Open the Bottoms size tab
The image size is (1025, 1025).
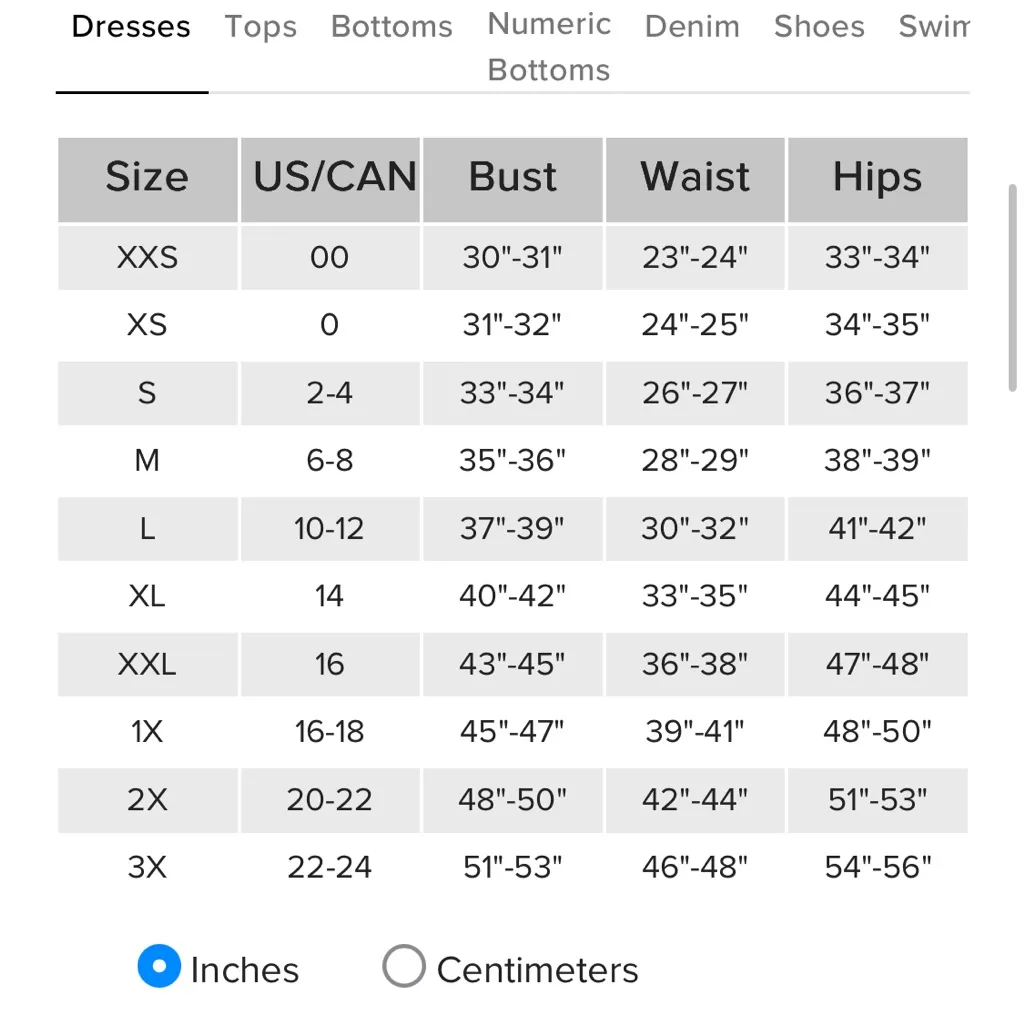tap(392, 27)
